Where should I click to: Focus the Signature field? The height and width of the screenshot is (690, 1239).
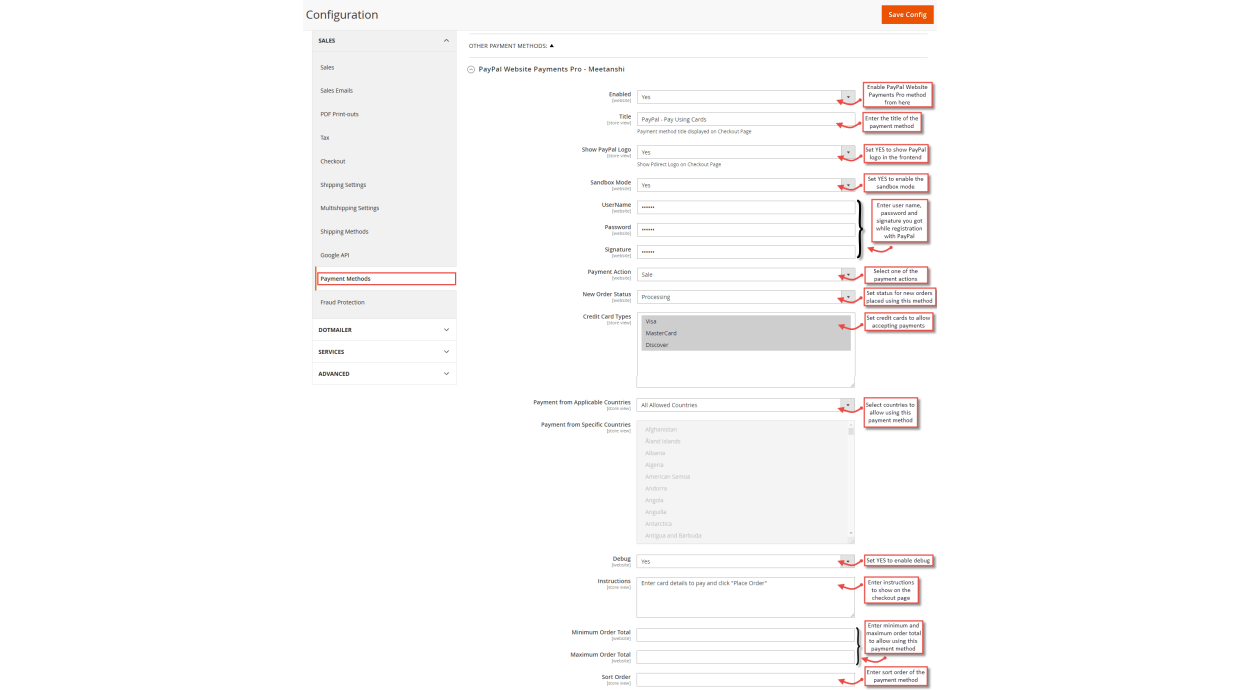coord(746,251)
